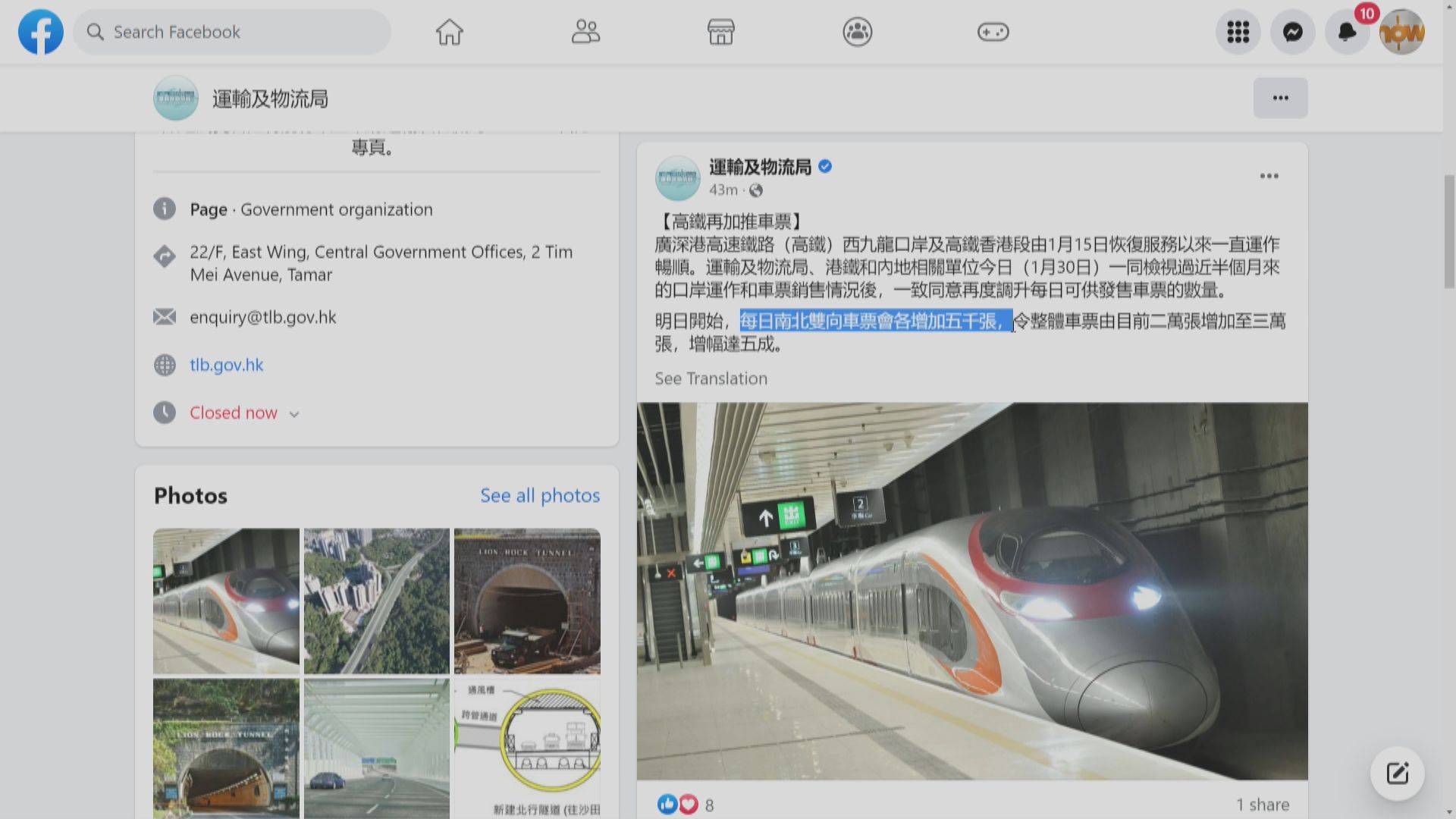The width and height of the screenshot is (1456, 819).
Task: Click the See Translation link
Action: 711,378
